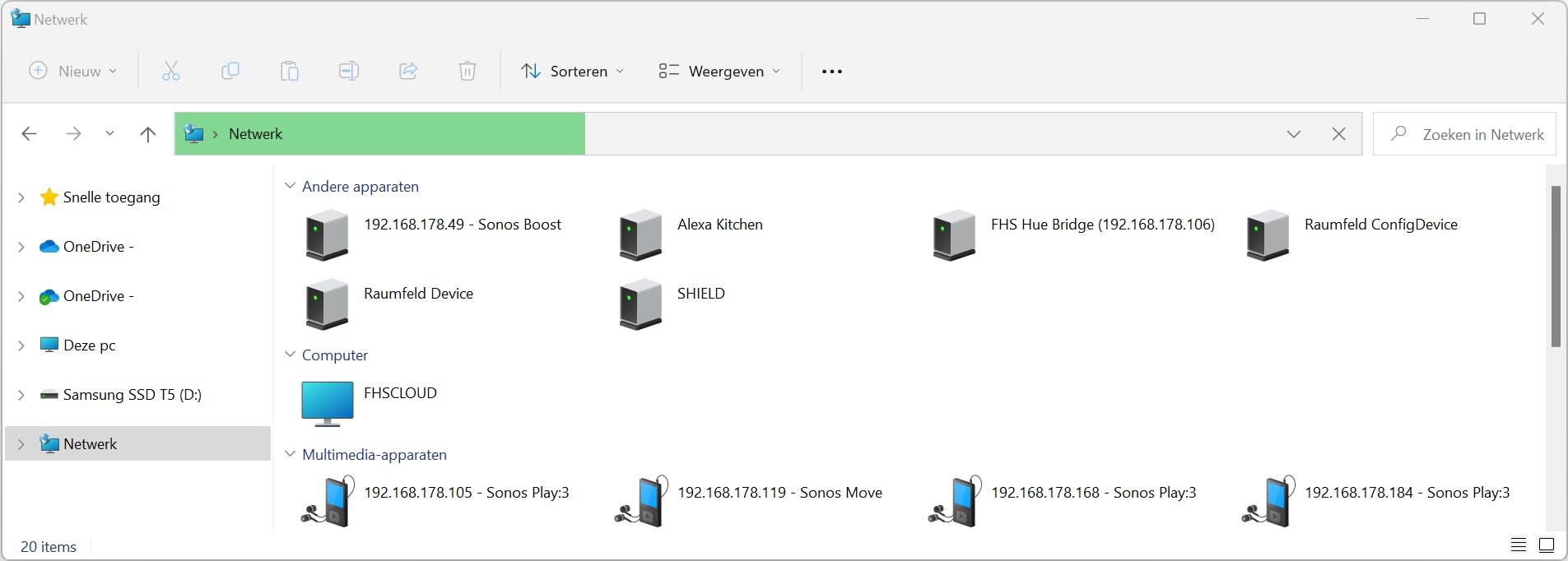Click empty part of the address bar

click(x=930, y=134)
